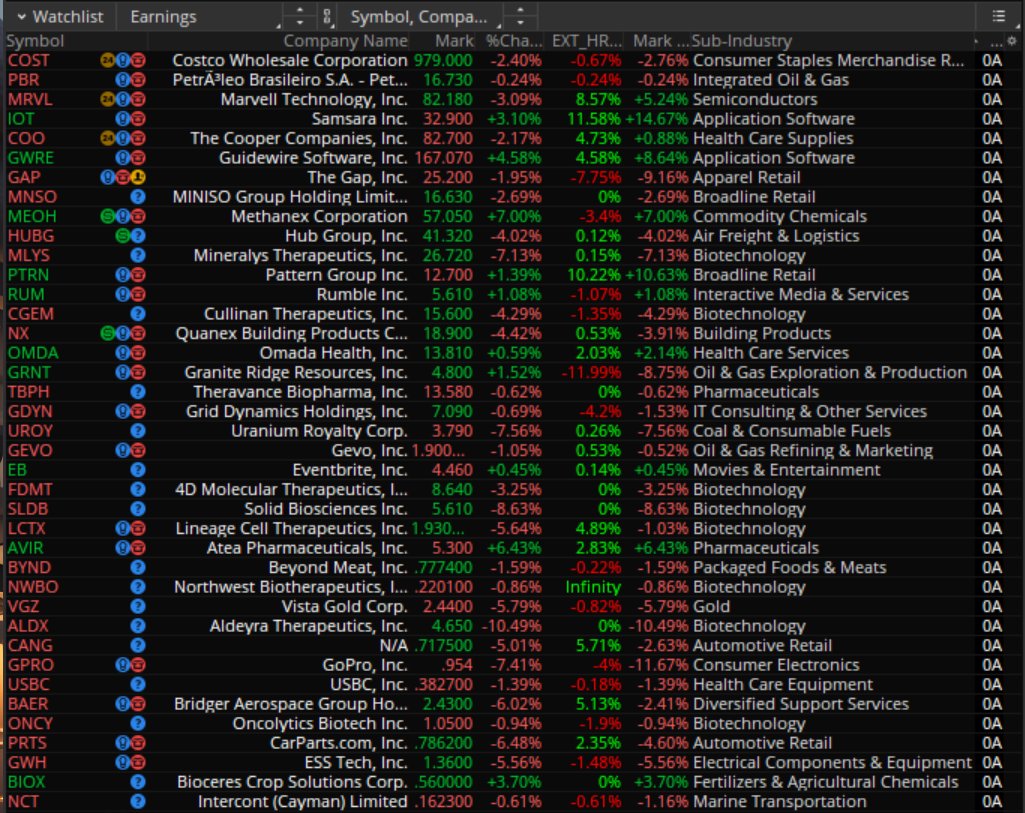Select the GWRE symbol

click(x=31, y=158)
